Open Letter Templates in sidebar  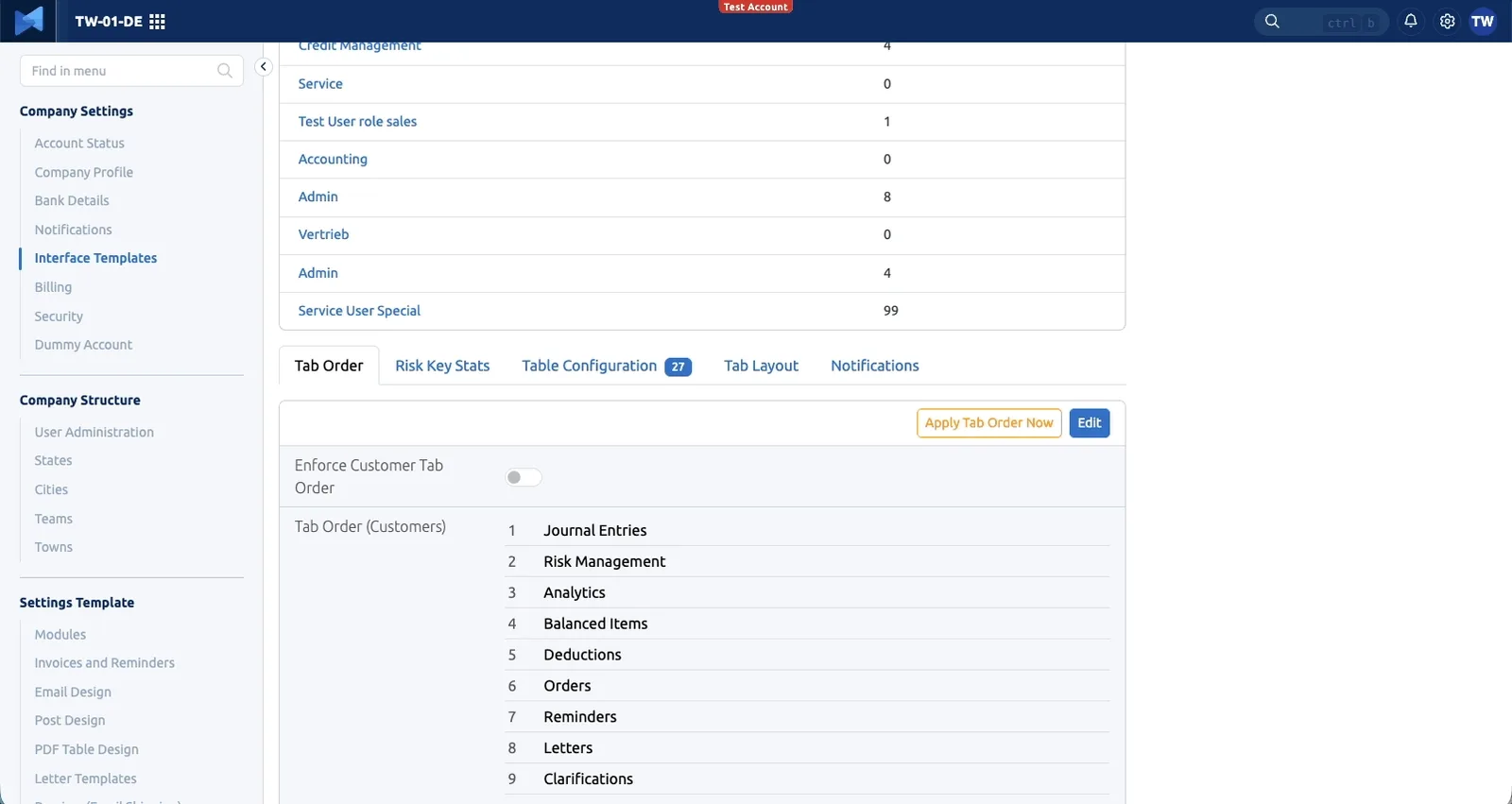(x=86, y=778)
